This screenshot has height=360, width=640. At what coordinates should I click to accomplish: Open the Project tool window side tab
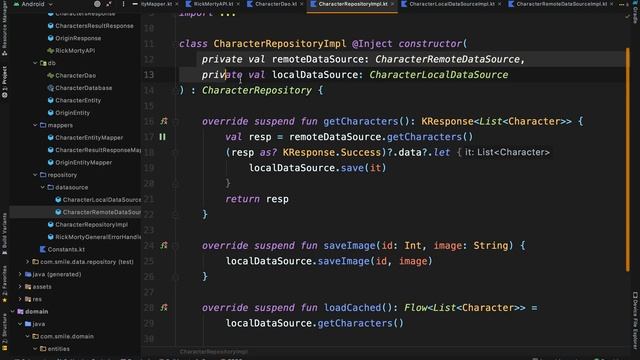pos(4,82)
